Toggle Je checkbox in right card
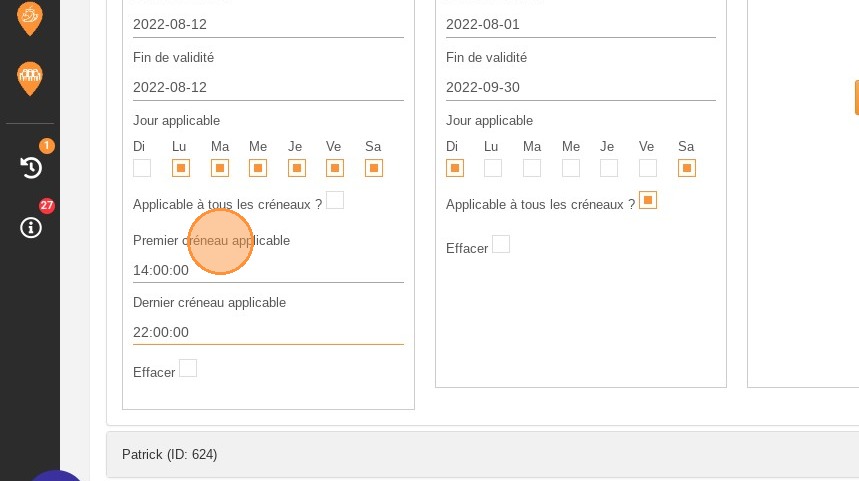859x481 pixels. click(609, 168)
